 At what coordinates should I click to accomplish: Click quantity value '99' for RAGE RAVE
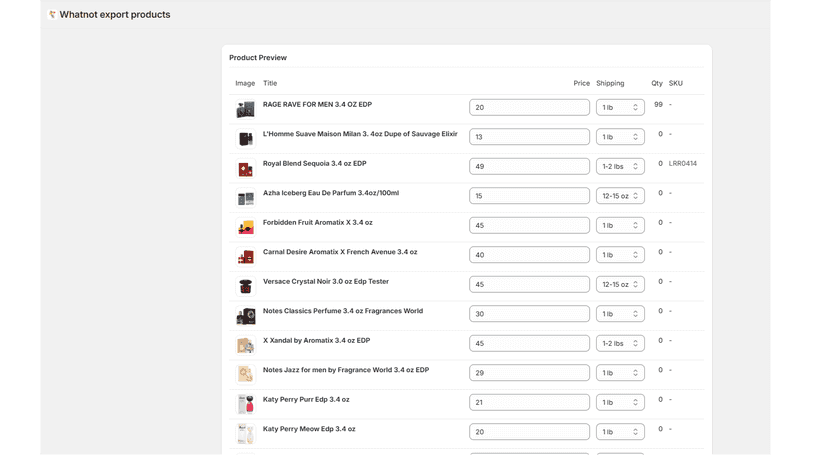(658, 105)
